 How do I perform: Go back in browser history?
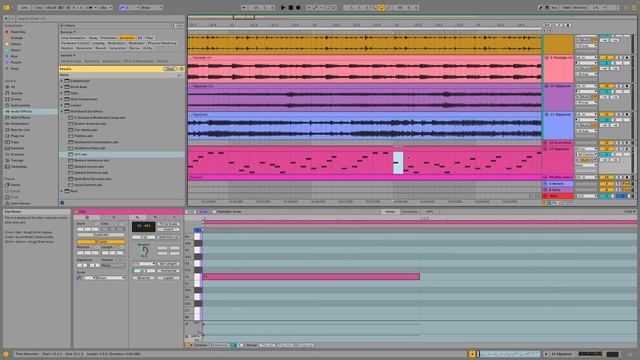tap(6, 18)
